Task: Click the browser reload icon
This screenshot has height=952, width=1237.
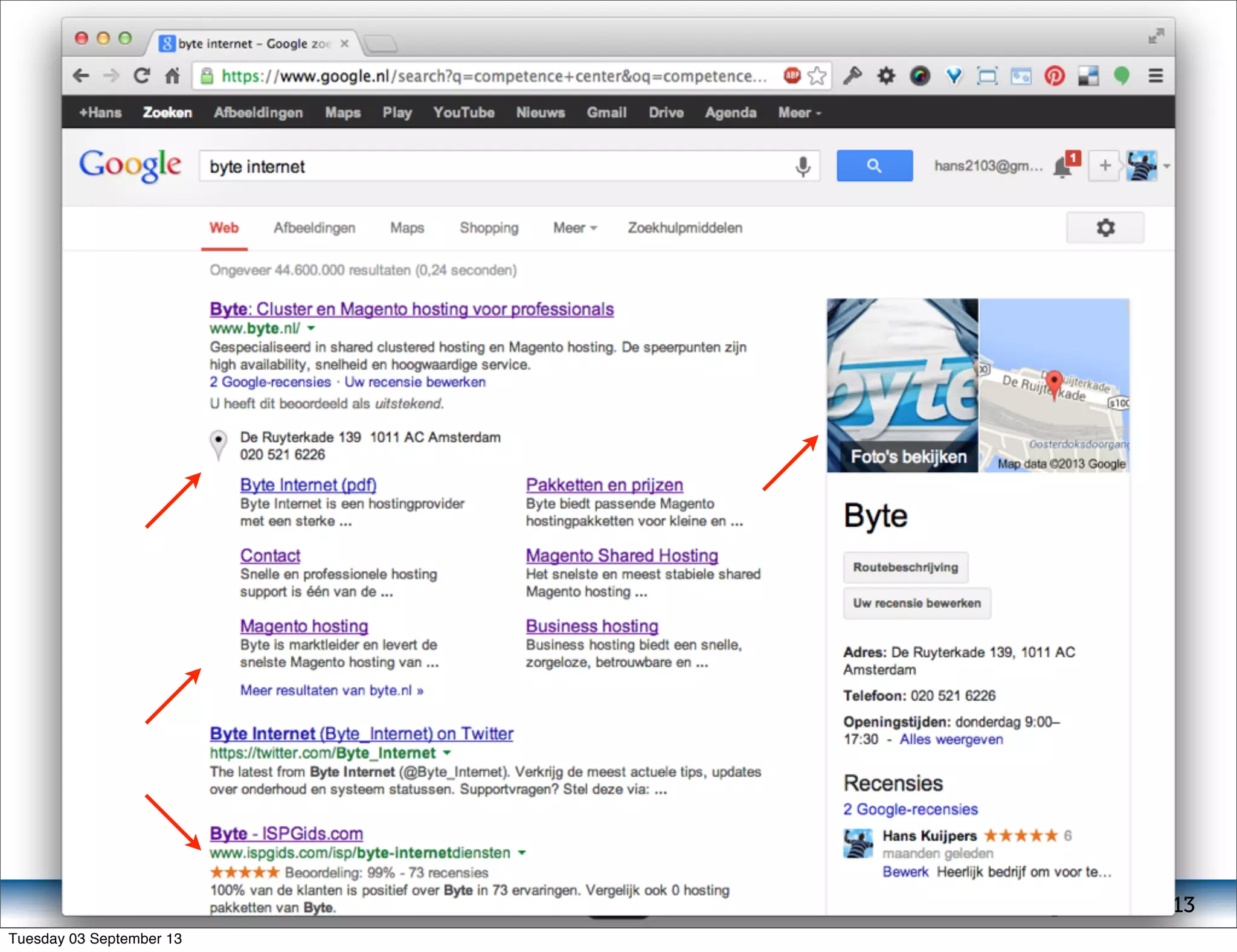Action: pos(142,76)
